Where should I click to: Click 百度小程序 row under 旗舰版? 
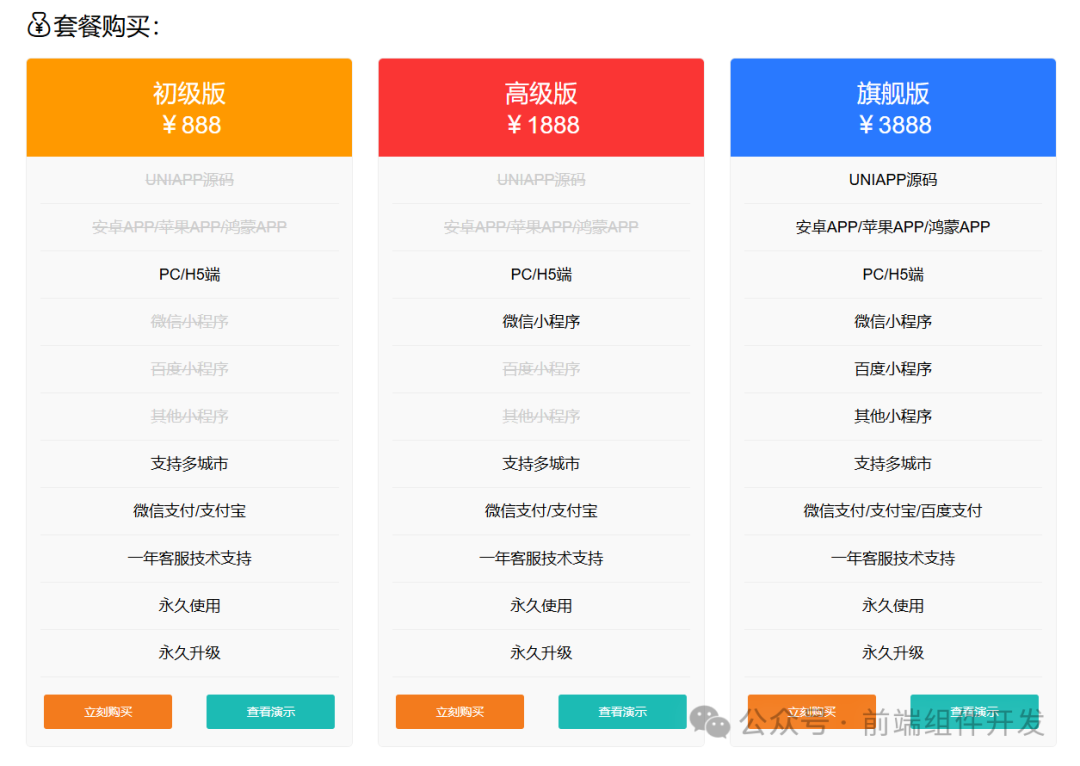[x=893, y=369]
